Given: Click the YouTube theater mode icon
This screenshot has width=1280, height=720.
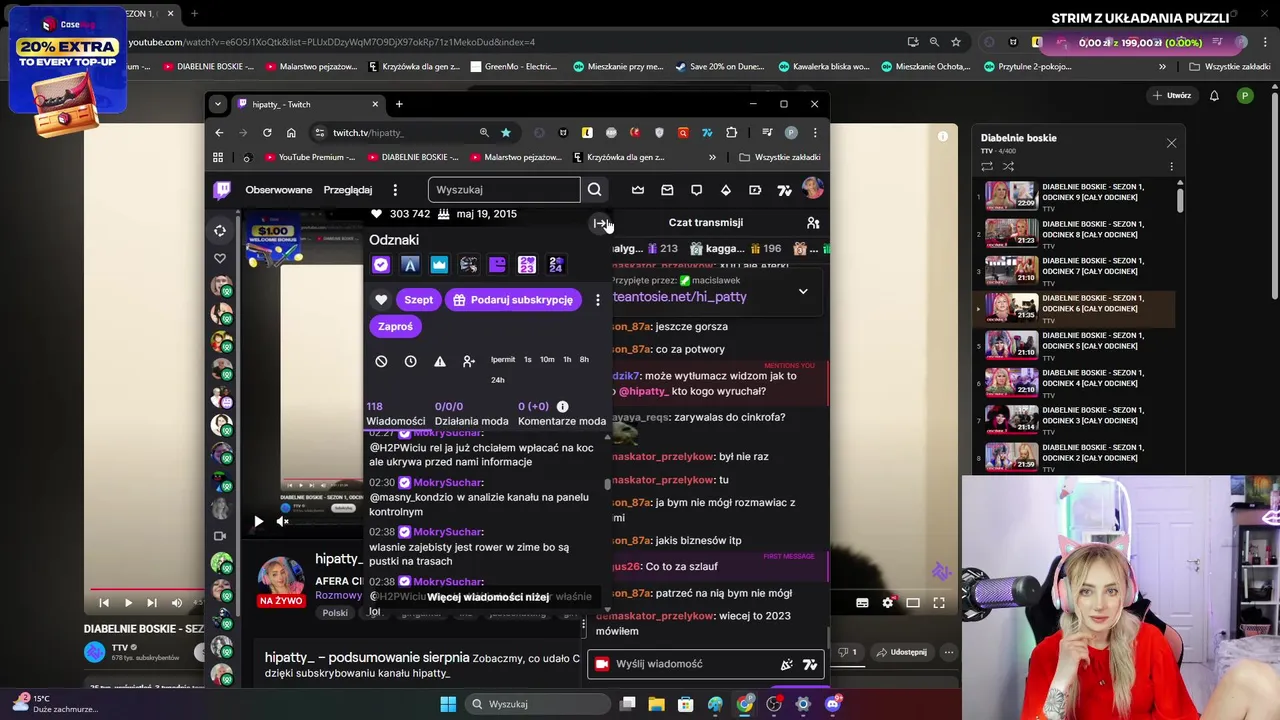Looking at the screenshot, I should coord(913,603).
